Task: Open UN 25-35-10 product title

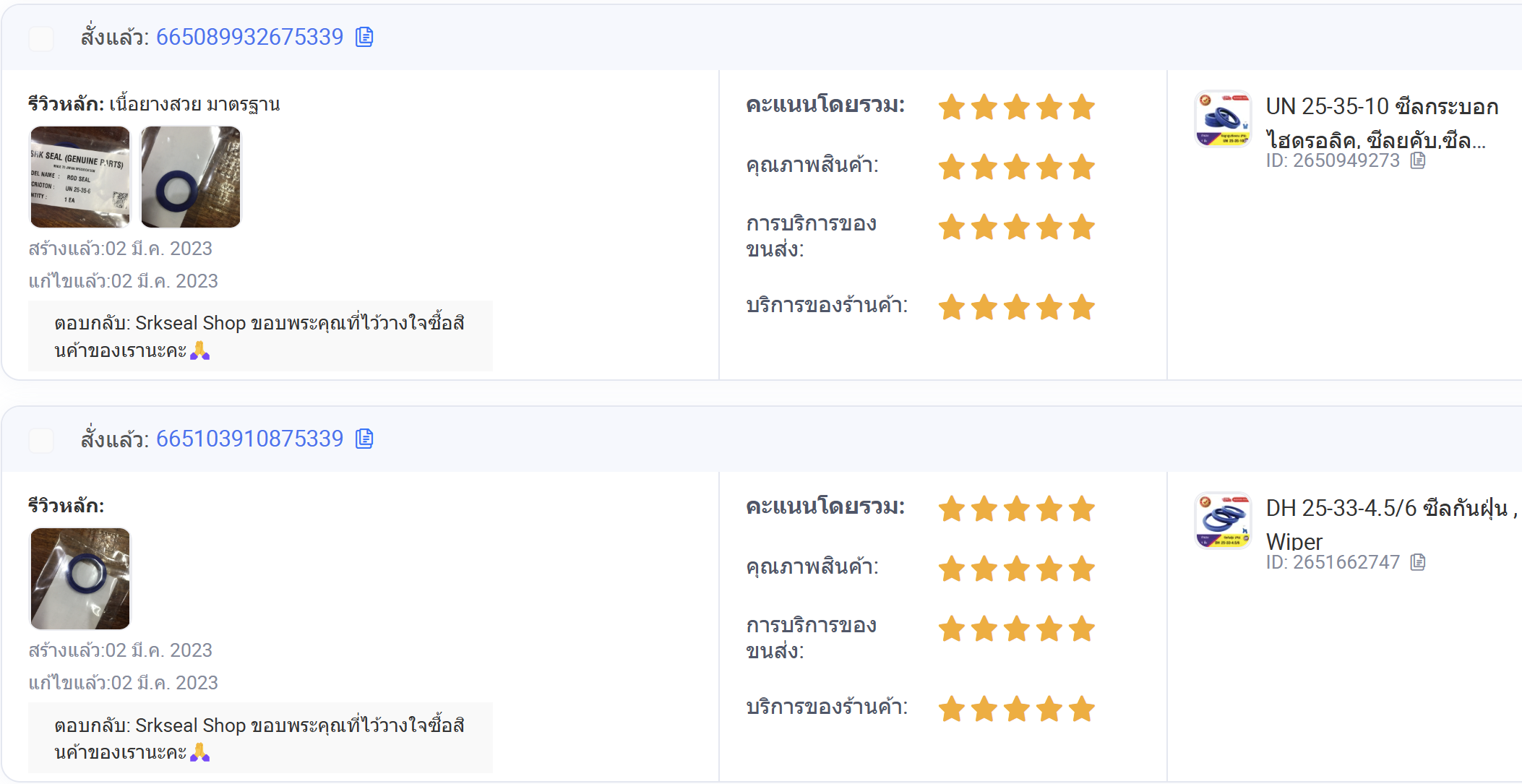Action: [x=1382, y=123]
